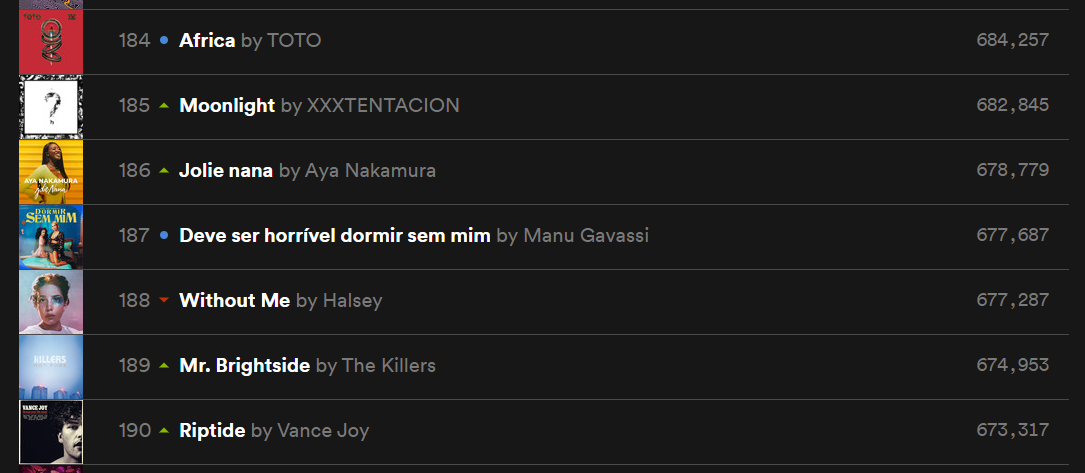Open Deve ser horrível dormir sem mim
Screen dimensions: 1085x473
tap(335, 235)
